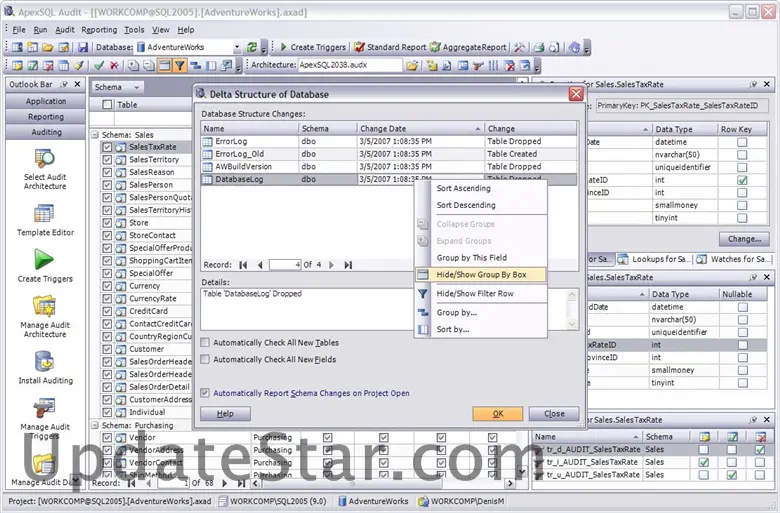Expand the Architecture toolbar overflow arrow
This screenshot has width=780, height=513.
[537, 66]
